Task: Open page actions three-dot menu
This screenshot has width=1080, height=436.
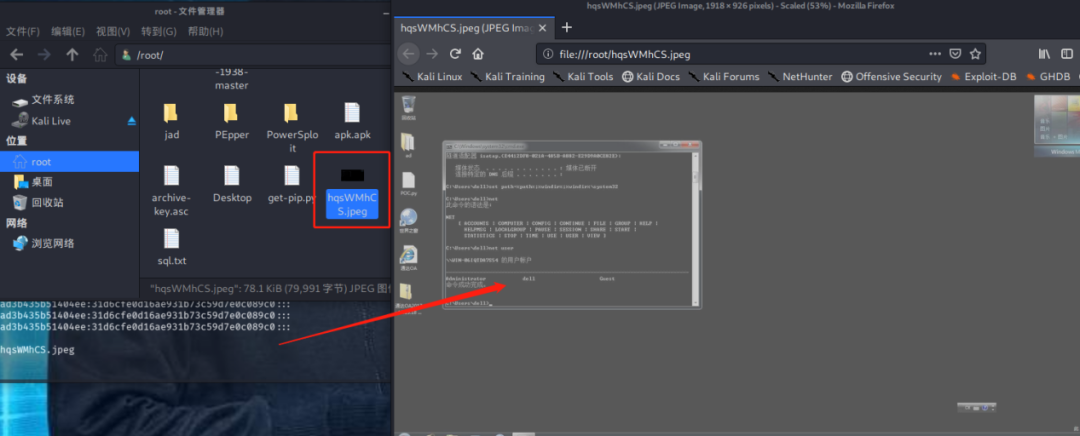Action: (935, 54)
